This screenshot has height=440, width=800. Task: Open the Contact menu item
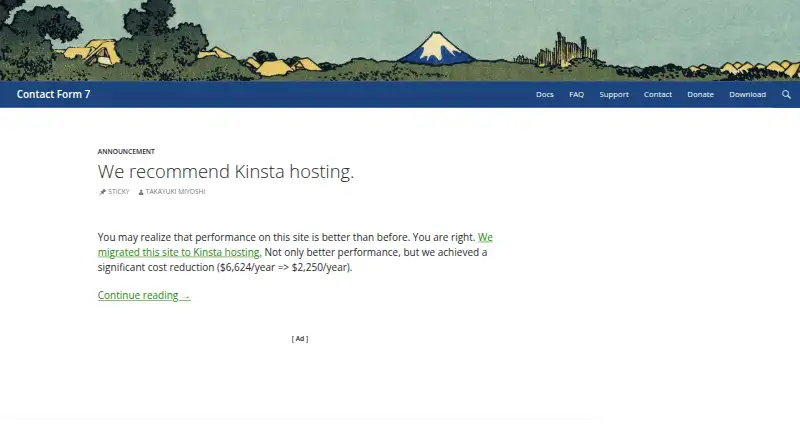click(x=658, y=94)
